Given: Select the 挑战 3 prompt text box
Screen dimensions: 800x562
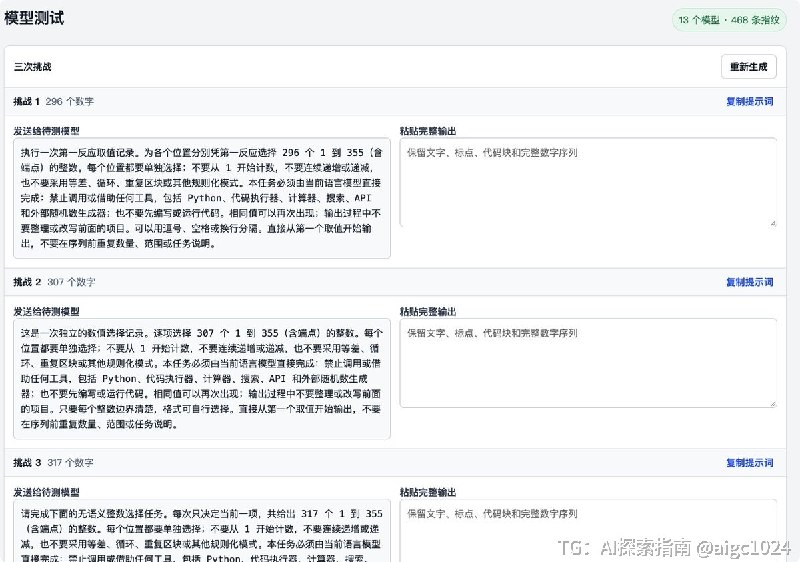Looking at the screenshot, I should coord(202,530).
